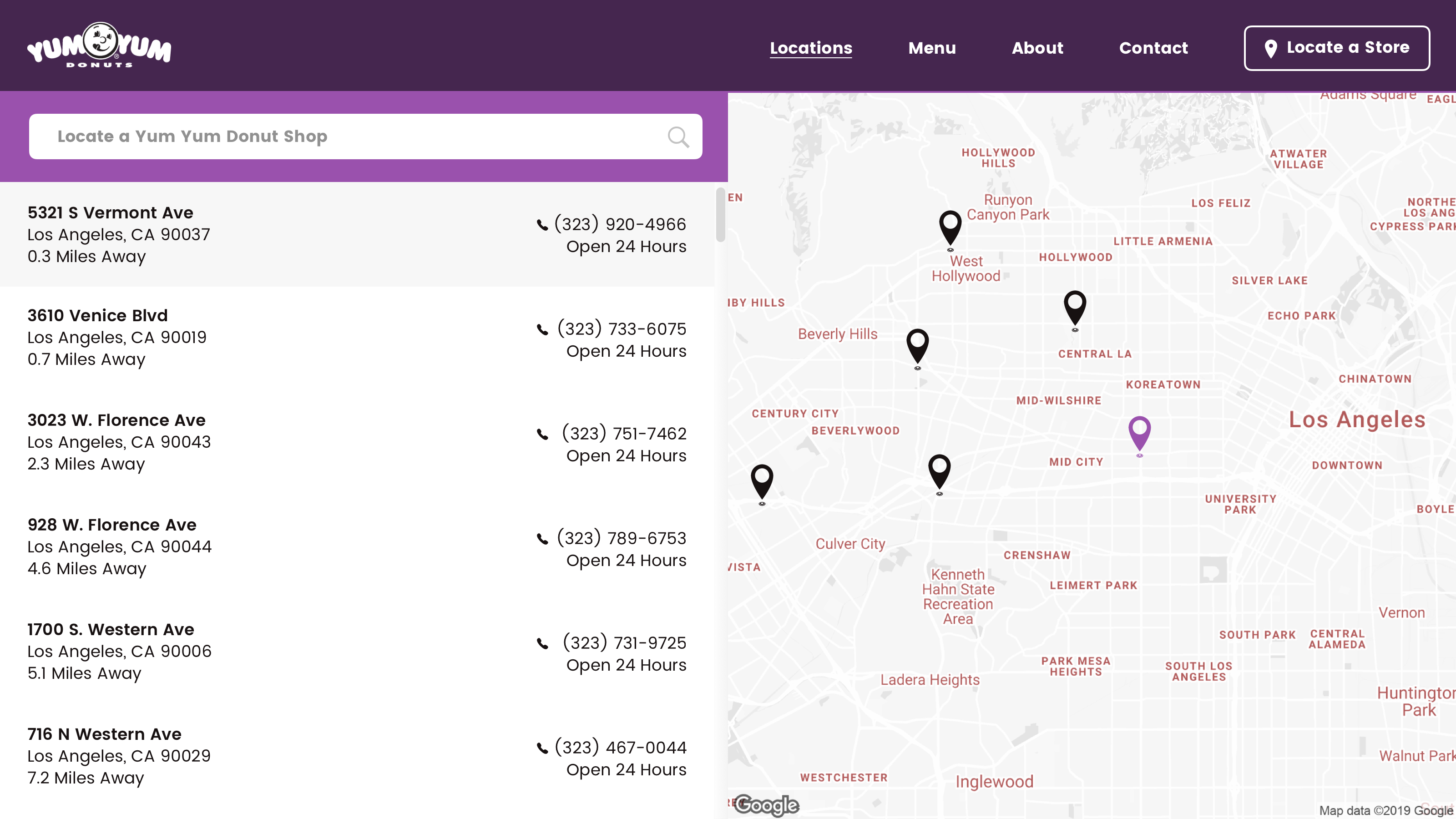Click phone icon for (323) 920-4966
The width and height of the screenshot is (1456, 819).
coord(542,225)
